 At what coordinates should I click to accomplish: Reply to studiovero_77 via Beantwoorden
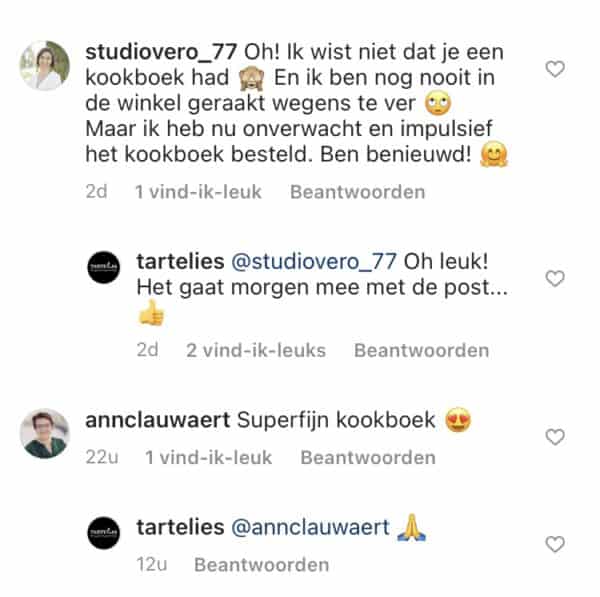pyautogui.click(x=357, y=192)
